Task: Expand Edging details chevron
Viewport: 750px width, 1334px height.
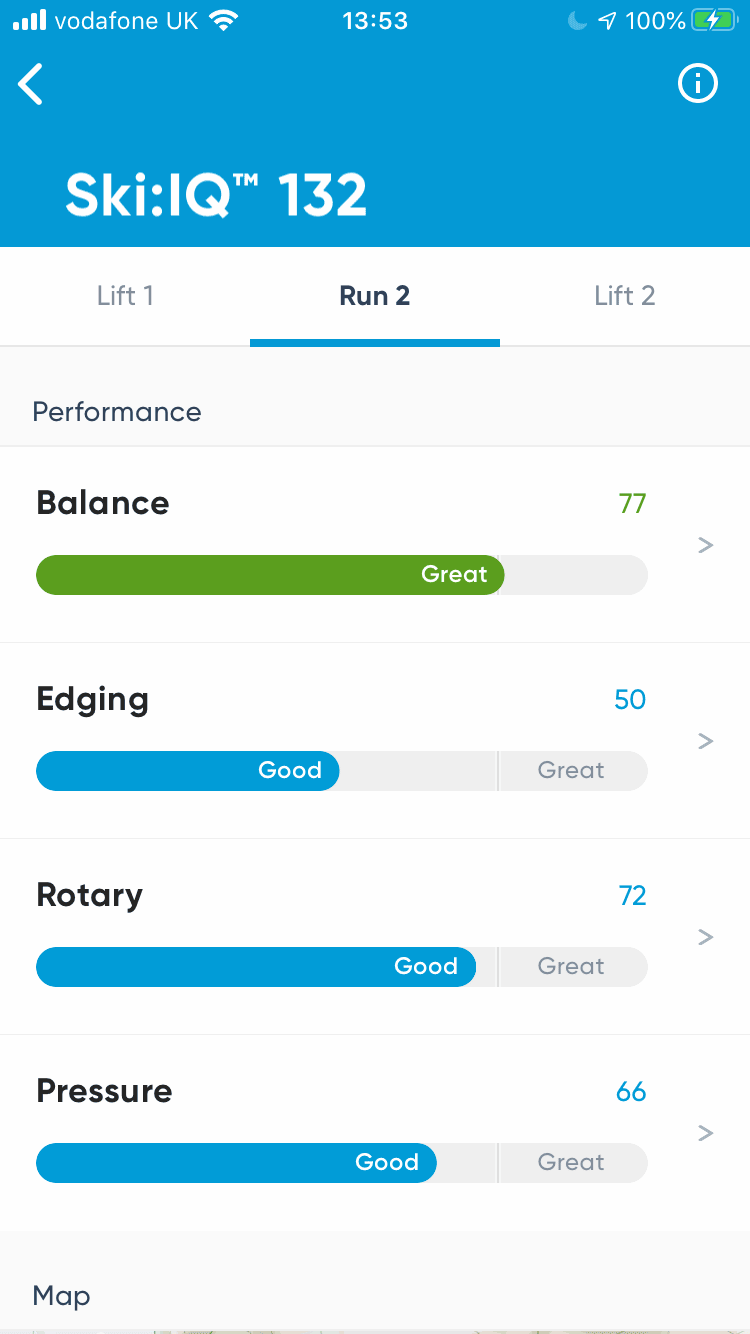Action: click(706, 741)
